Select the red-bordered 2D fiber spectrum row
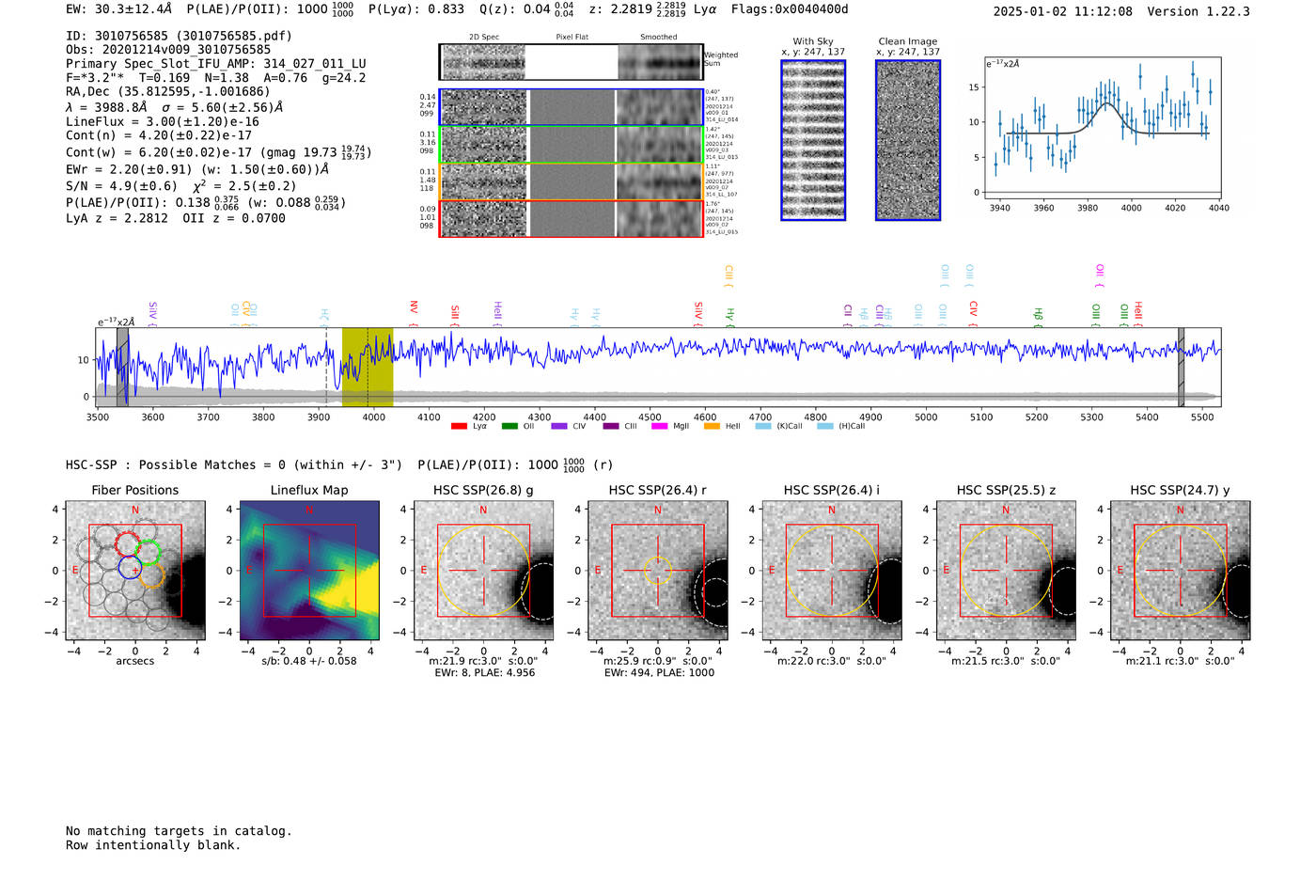Image resolution: width=1316 pixels, height=896 pixels. [x=572, y=218]
